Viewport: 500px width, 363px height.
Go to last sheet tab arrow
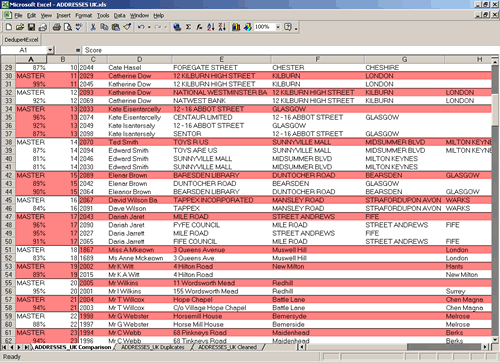tap(26, 347)
